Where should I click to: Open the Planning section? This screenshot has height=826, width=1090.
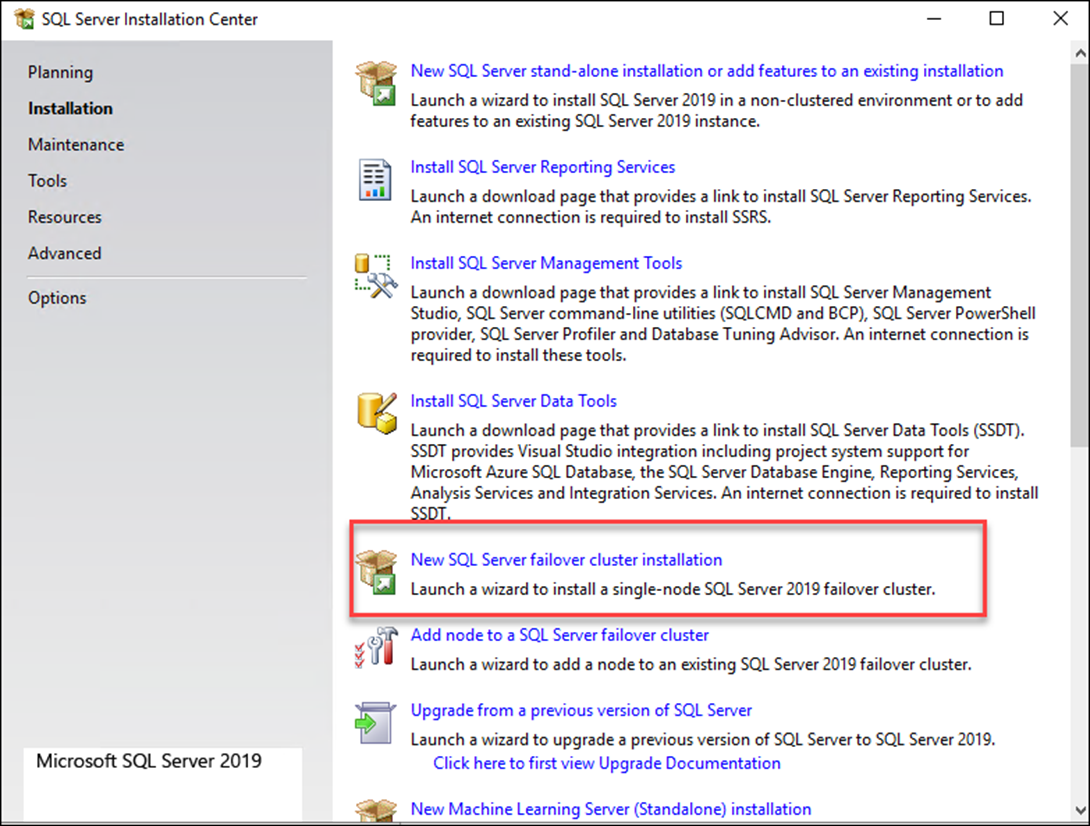click(60, 72)
